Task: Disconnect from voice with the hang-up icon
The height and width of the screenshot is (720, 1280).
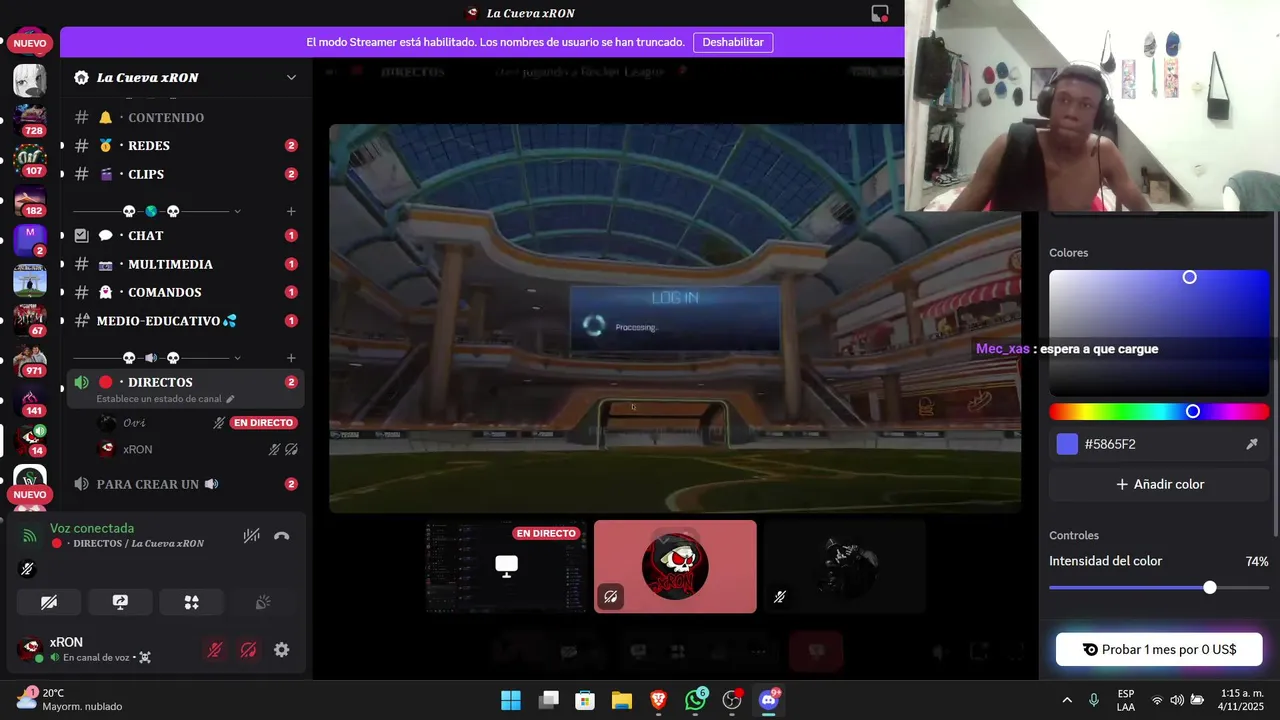Action: click(282, 536)
